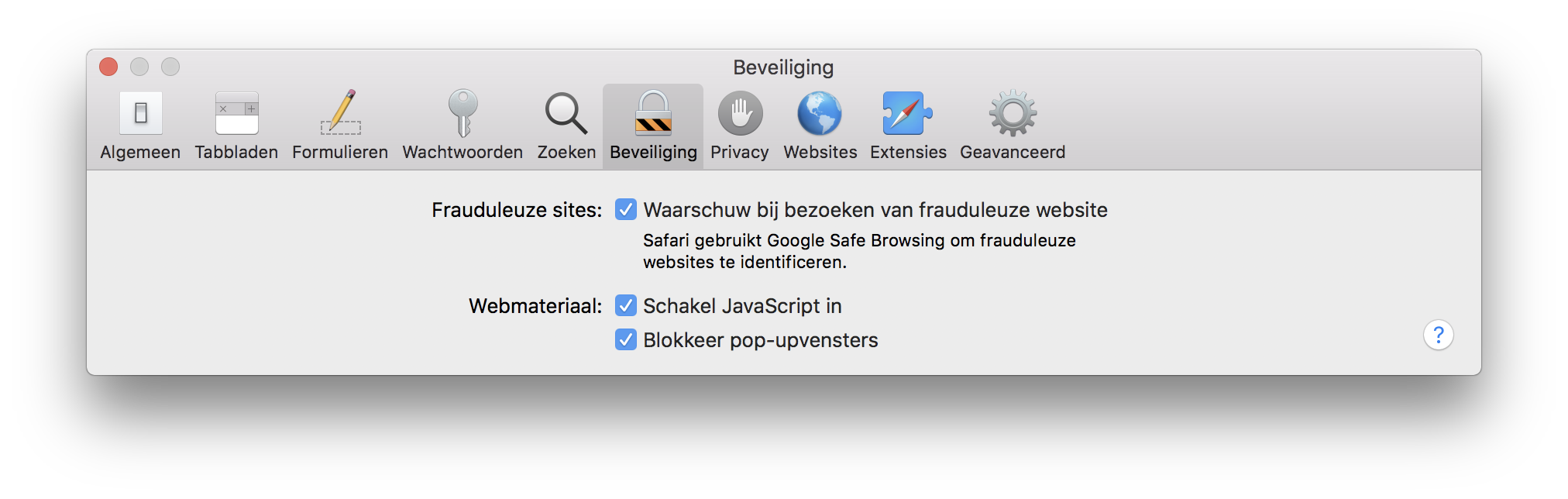
Task: Click the help question mark button
Action: [1438, 335]
